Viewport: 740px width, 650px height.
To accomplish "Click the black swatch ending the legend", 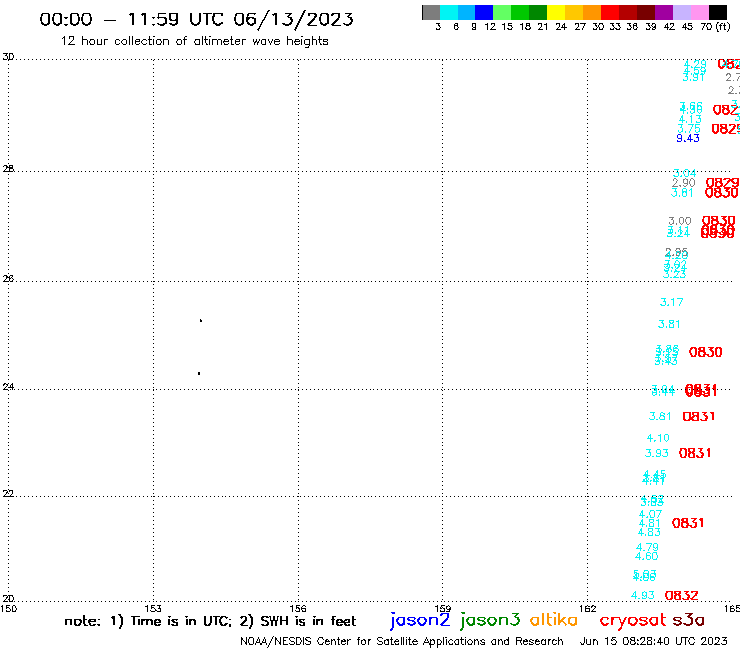I will point(718,12).
